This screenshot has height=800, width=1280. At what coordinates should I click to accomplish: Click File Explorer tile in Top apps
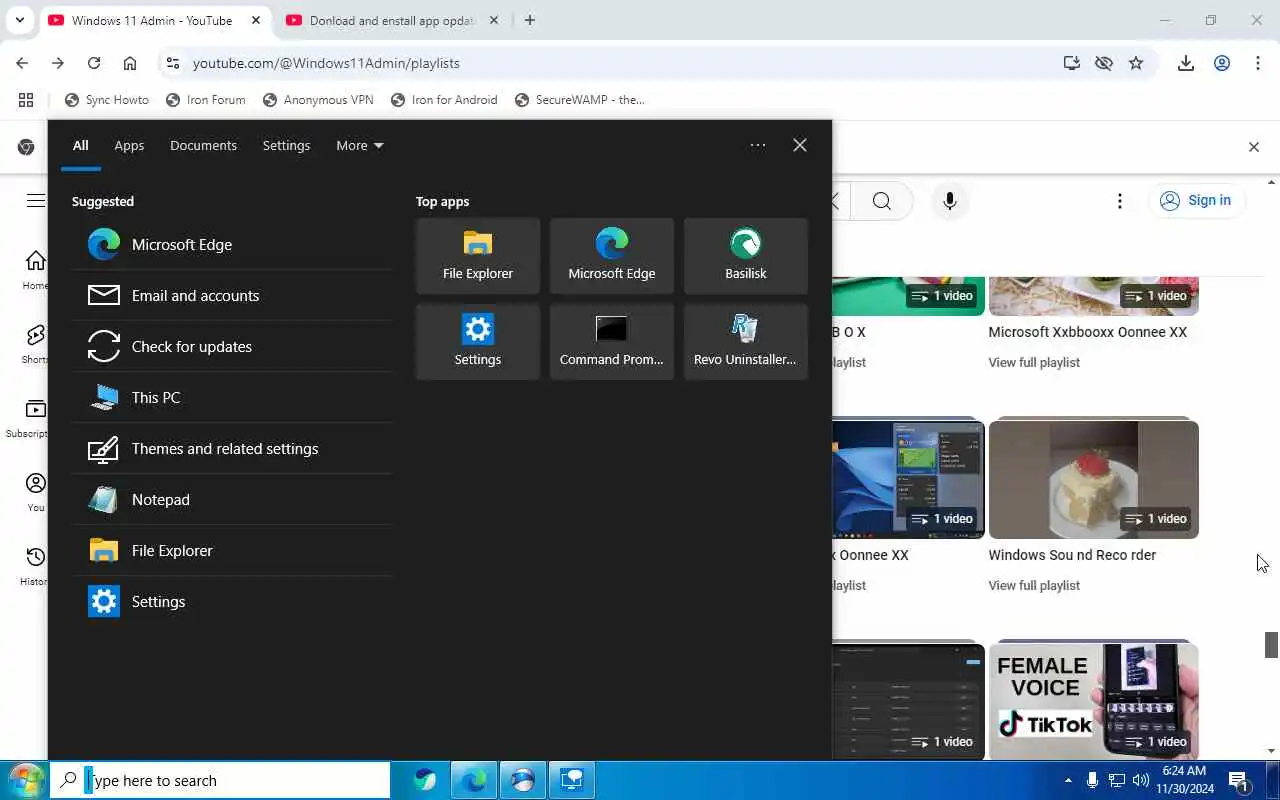(478, 256)
